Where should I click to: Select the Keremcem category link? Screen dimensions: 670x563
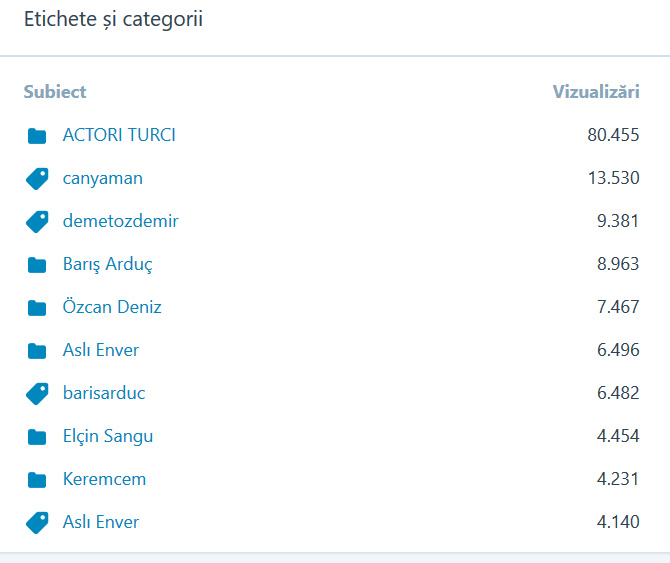(x=104, y=479)
